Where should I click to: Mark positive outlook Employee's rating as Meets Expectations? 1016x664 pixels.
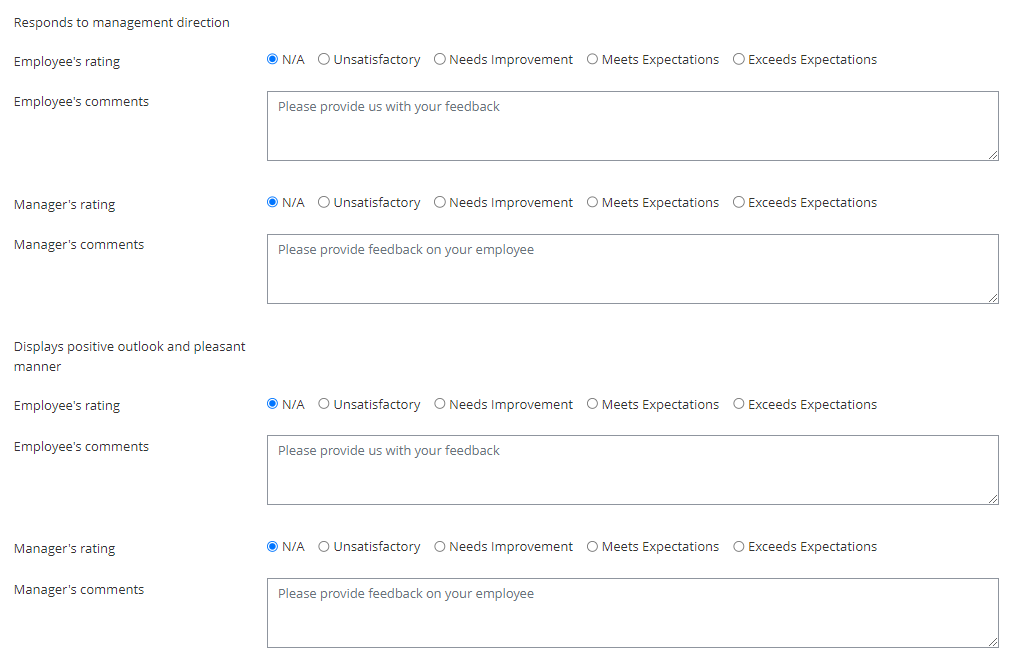pyautogui.click(x=592, y=405)
